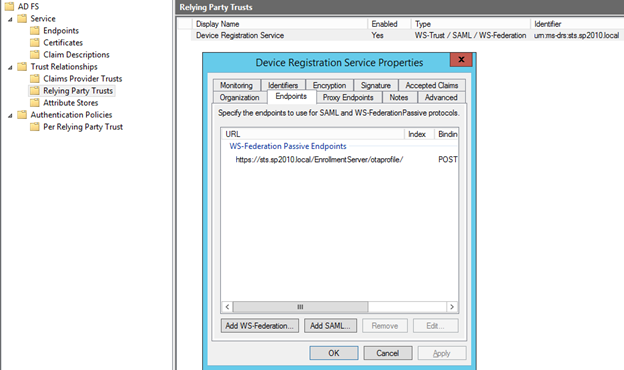This screenshot has width=624, height=370.
Task: Collapse the Service tree node
Action: click(x=10, y=19)
